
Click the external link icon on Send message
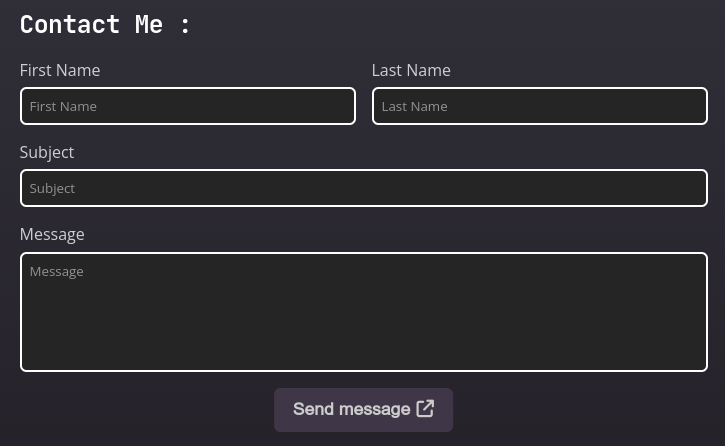point(425,409)
